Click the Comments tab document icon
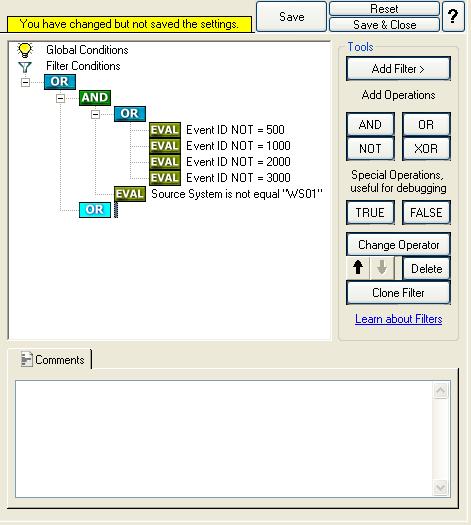The height and width of the screenshot is (525, 471). (x=27, y=359)
